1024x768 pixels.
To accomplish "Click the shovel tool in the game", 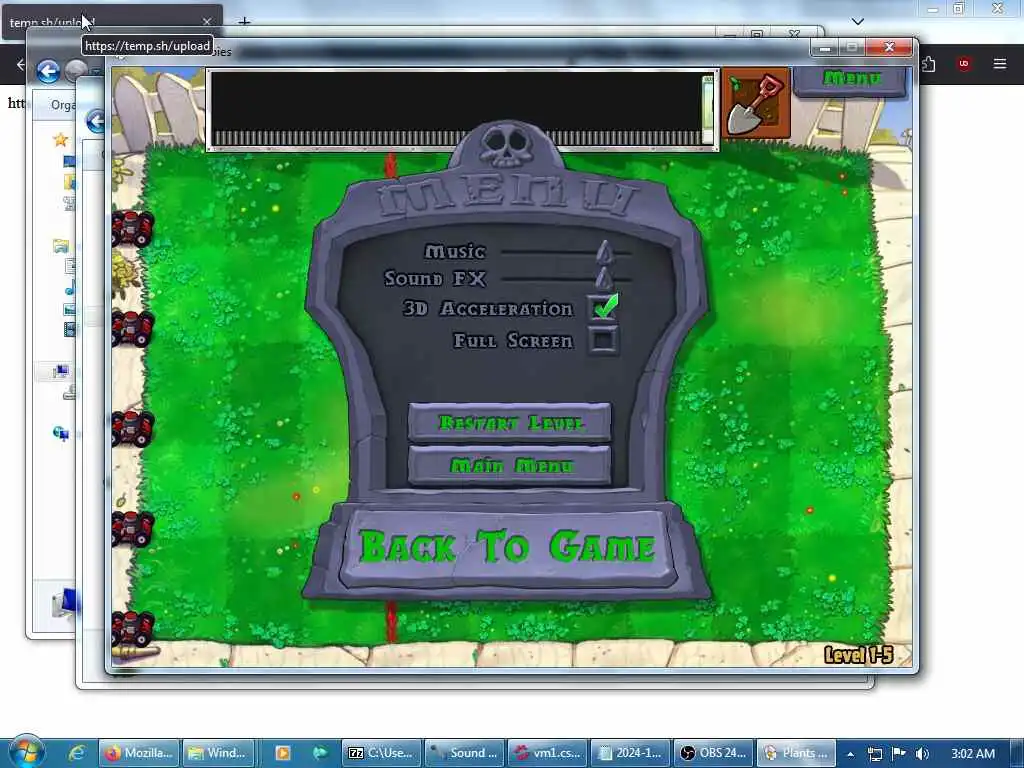I will tap(756, 104).
